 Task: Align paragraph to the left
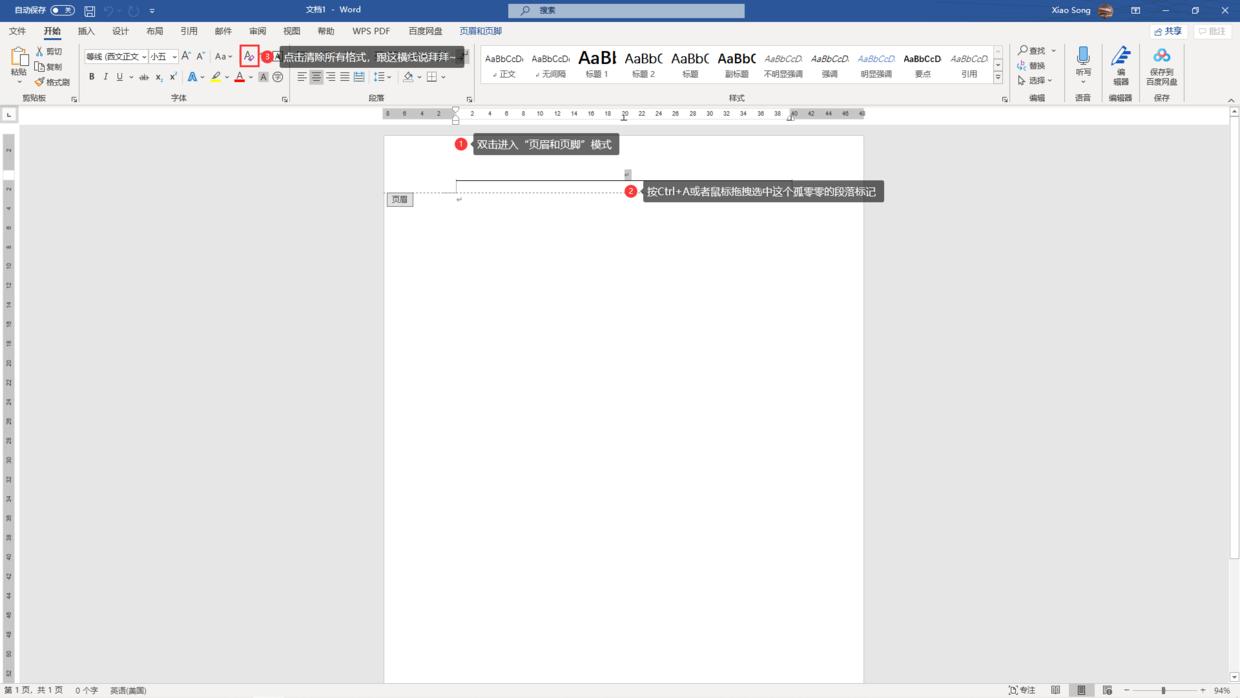(x=302, y=77)
